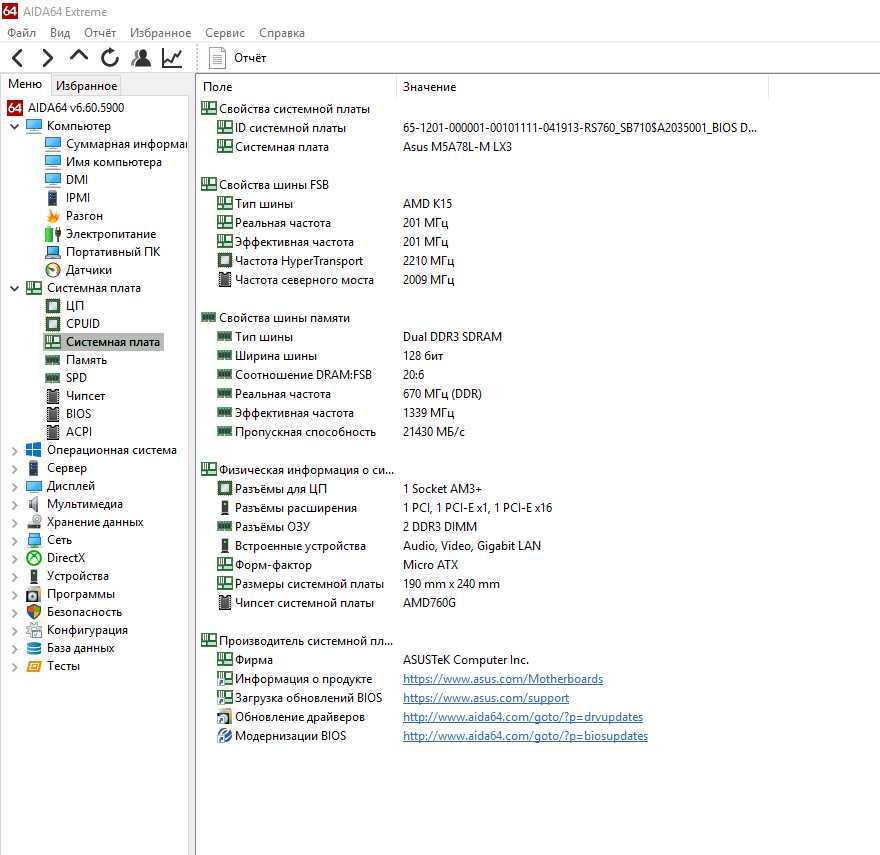
Task: Open the Избранное menu in menu bar
Action: [x=161, y=33]
